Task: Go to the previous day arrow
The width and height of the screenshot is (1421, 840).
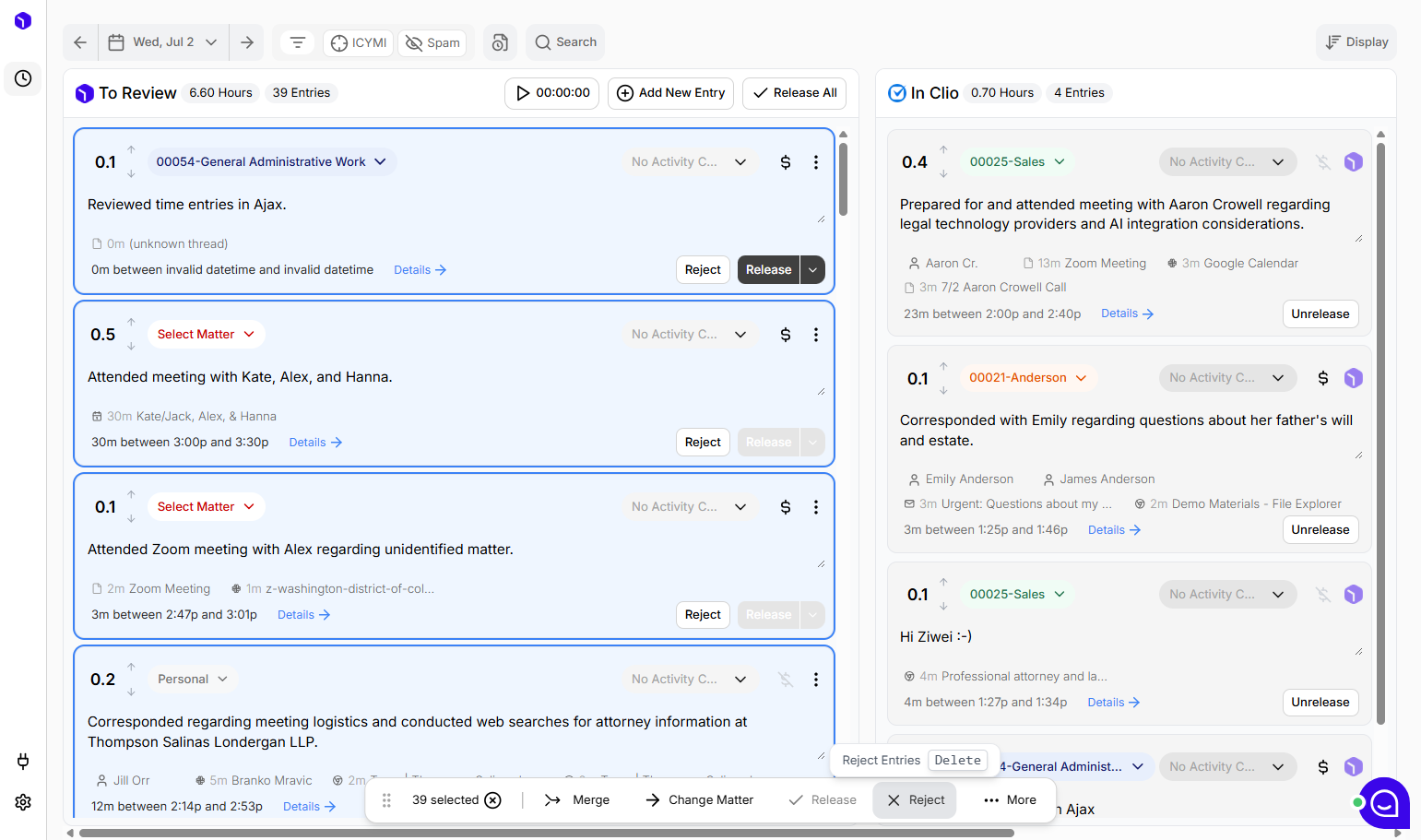Action: [x=80, y=42]
